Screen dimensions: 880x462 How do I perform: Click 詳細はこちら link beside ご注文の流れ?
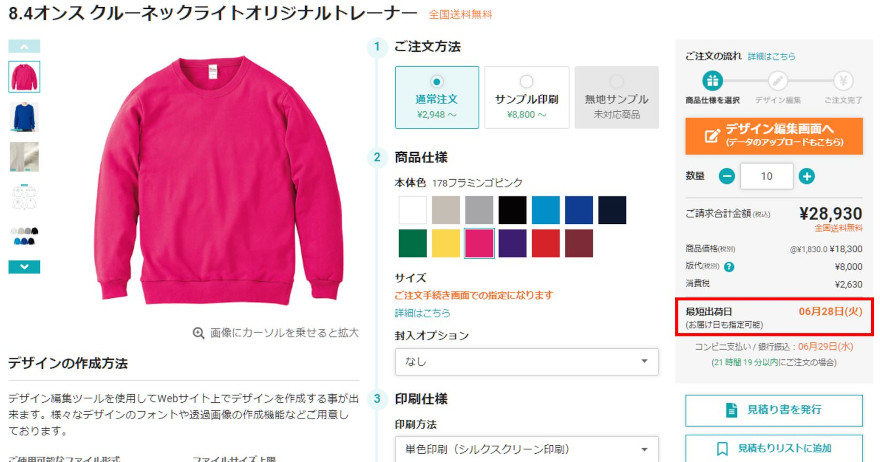[x=771, y=56]
